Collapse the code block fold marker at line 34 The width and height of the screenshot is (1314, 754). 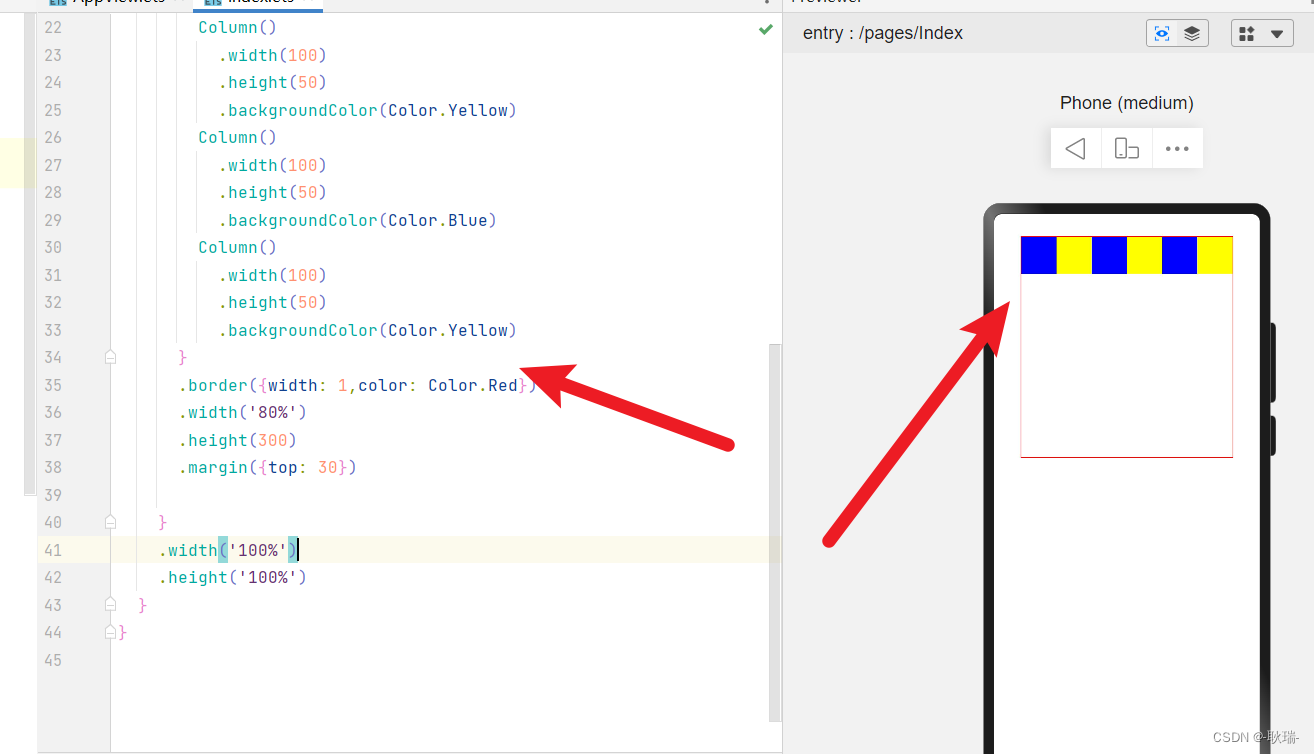tap(110, 357)
